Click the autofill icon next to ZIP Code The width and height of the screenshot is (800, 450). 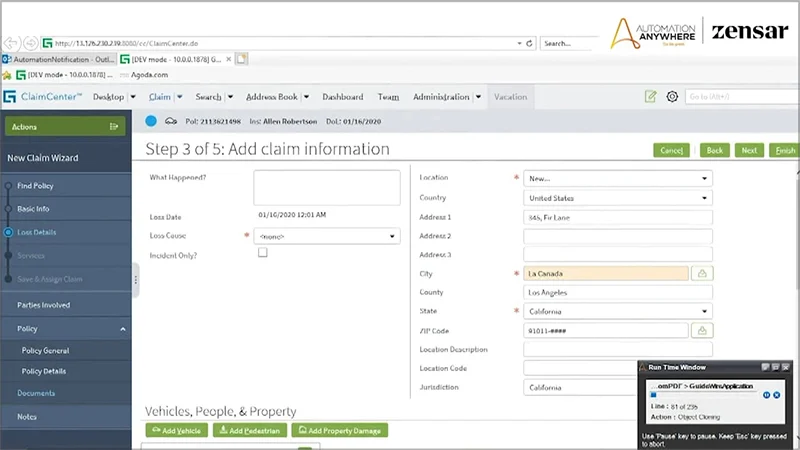[702, 331]
